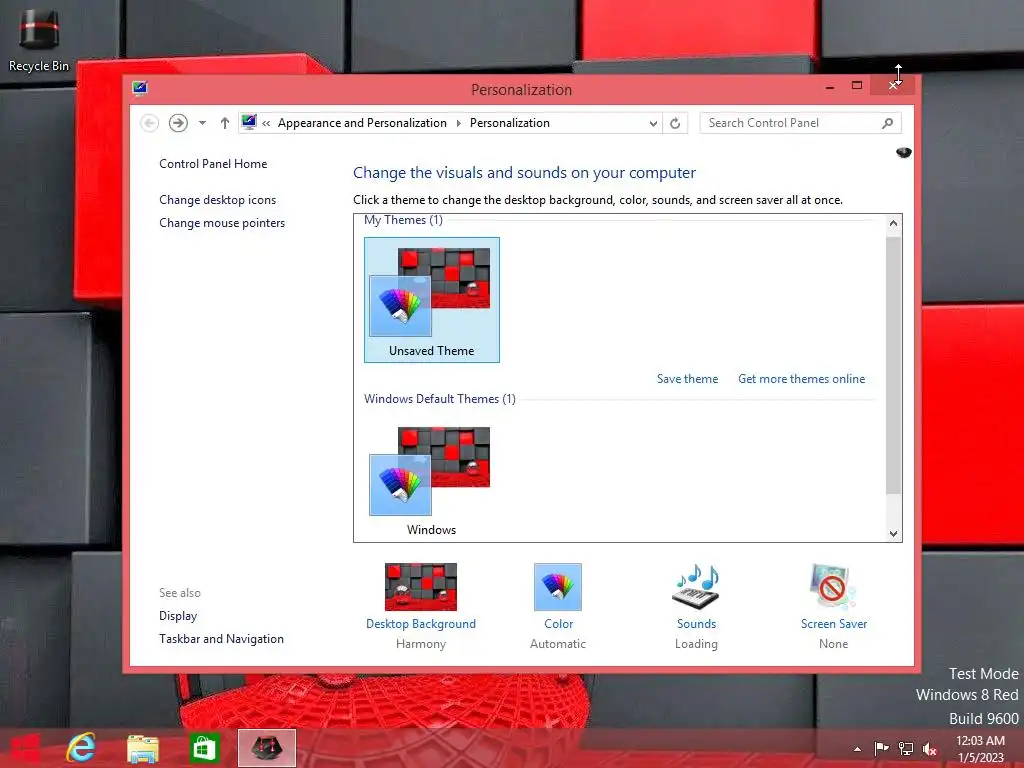Open the Desktop Background icon

[x=421, y=586]
